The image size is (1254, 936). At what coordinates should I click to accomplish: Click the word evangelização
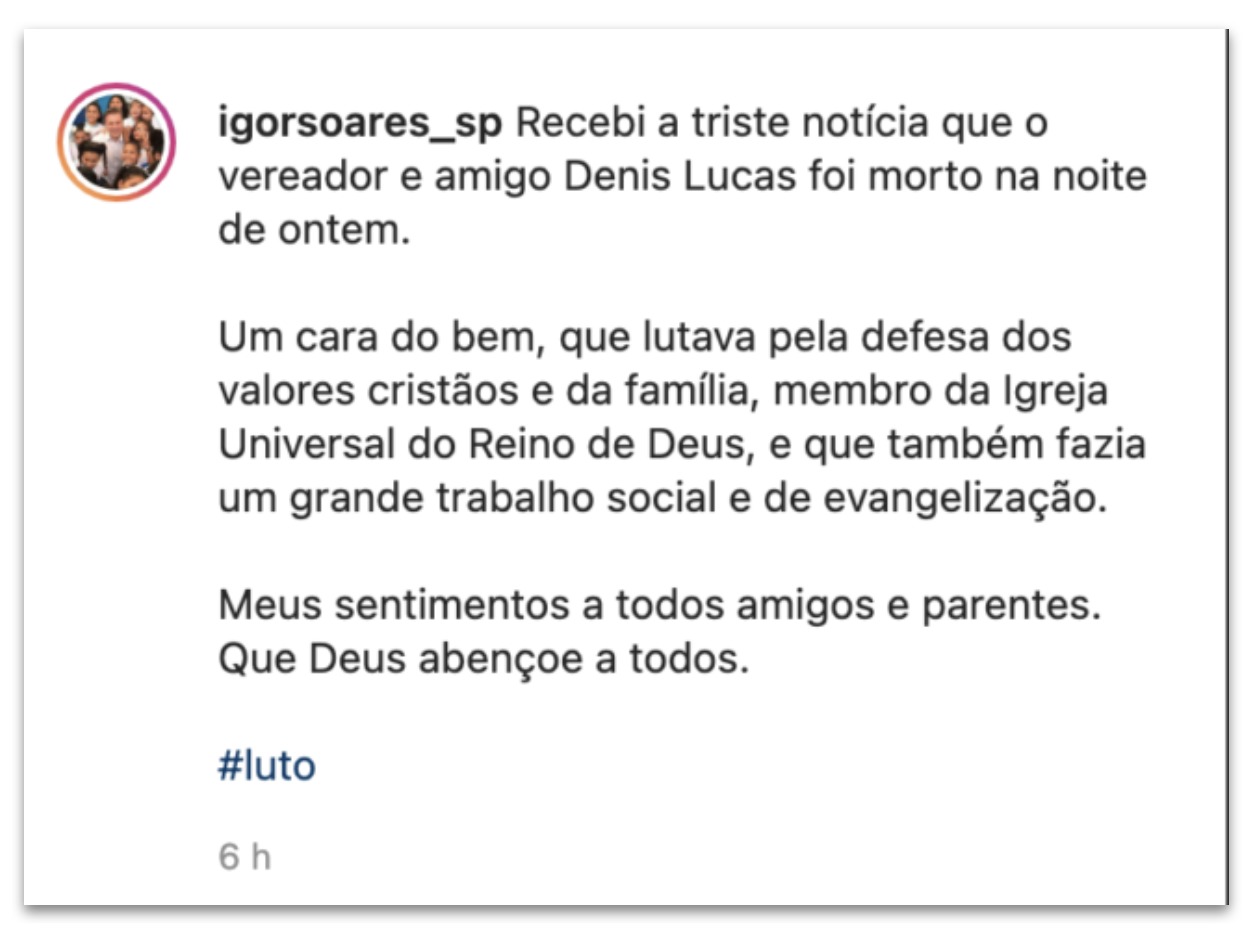[967, 498]
